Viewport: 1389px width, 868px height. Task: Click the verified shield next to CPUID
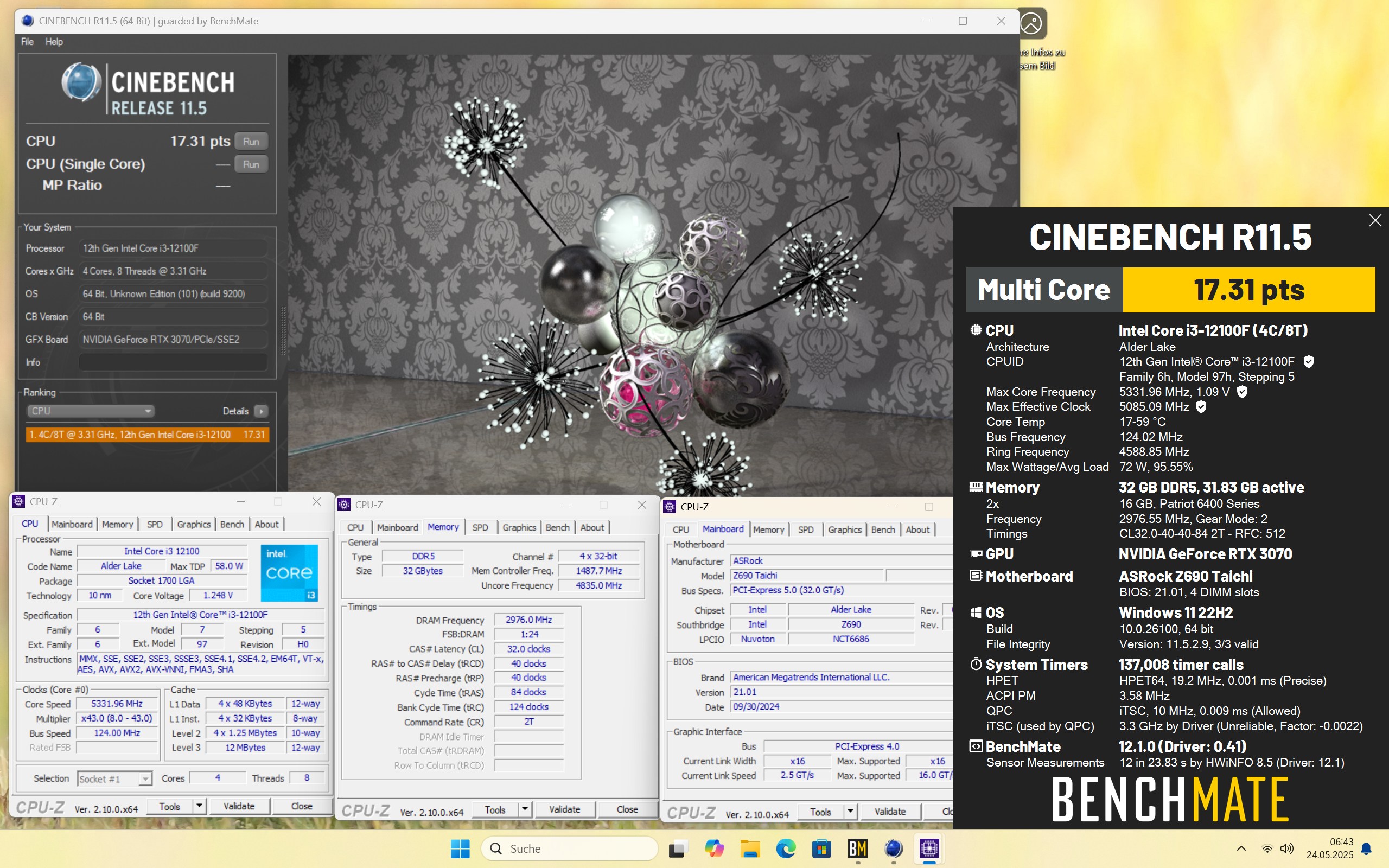coord(1309,362)
